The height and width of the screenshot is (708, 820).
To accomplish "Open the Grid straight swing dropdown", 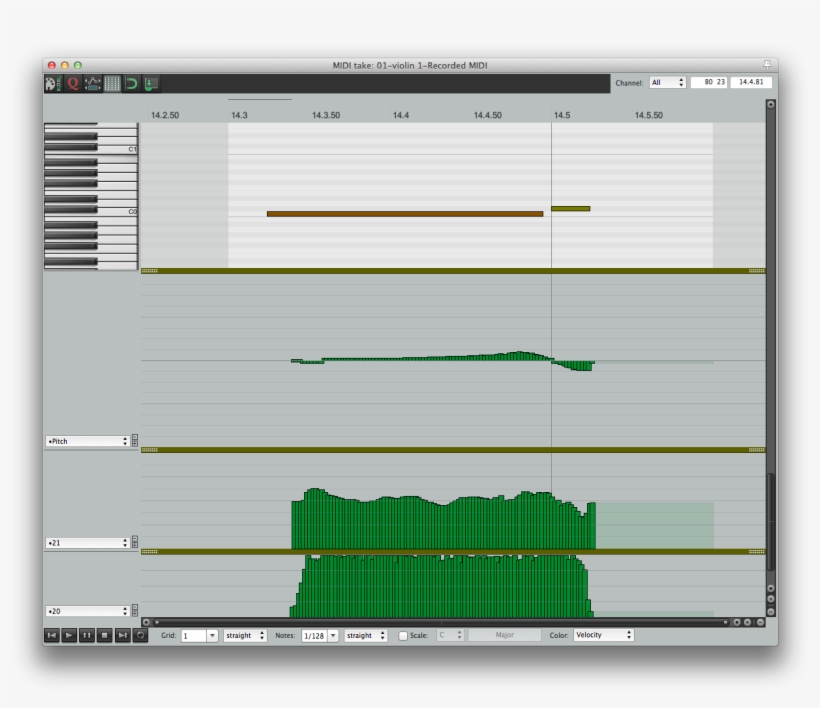I will [x=243, y=634].
